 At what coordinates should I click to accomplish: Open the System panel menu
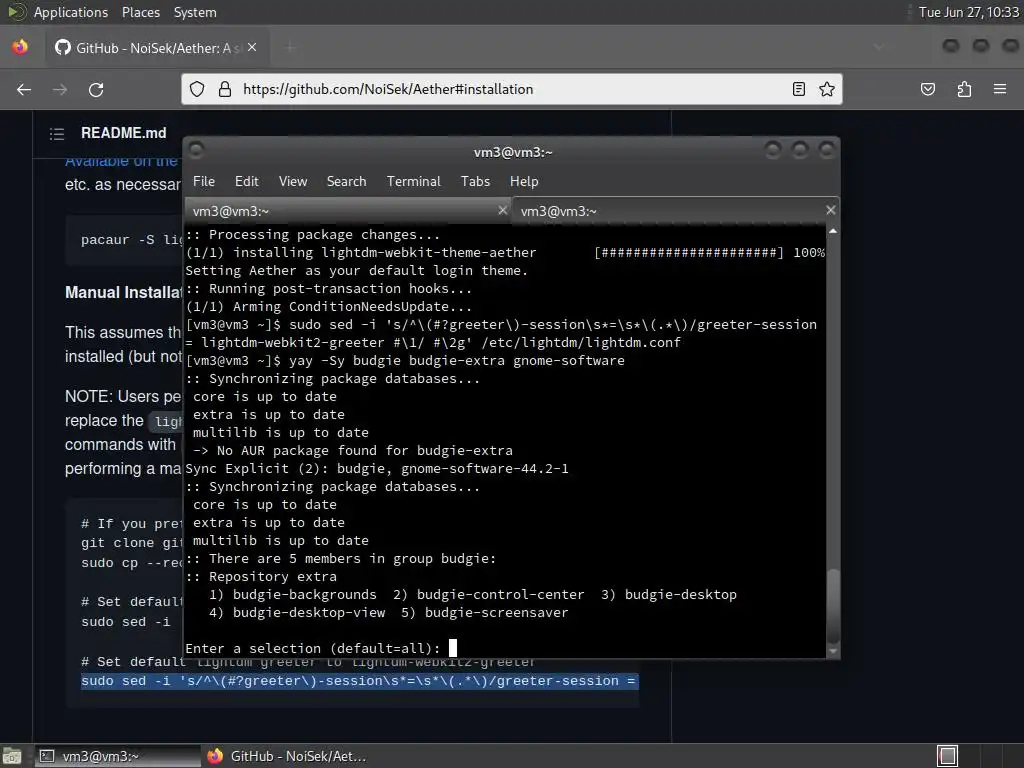click(x=195, y=12)
